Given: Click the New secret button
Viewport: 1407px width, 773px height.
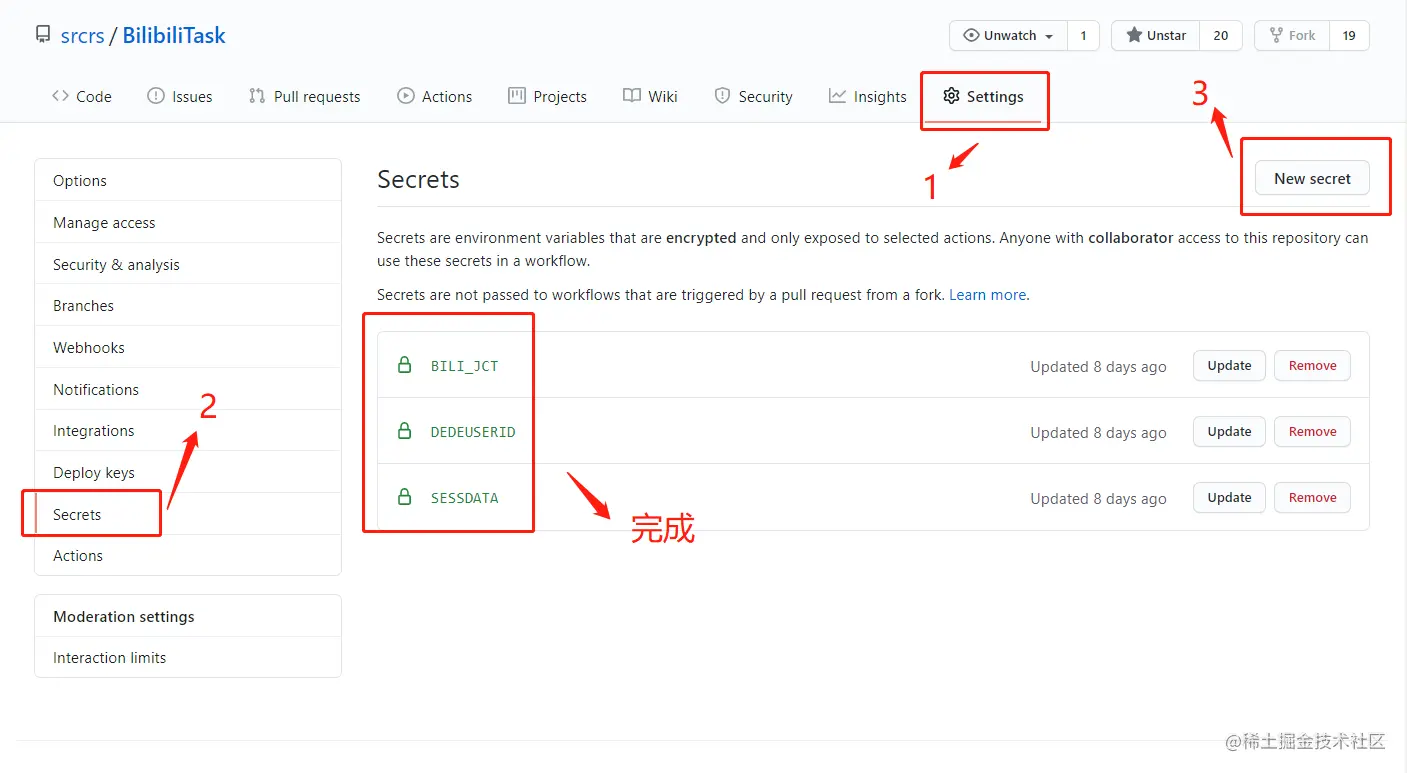Looking at the screenshot, I should [1312, 178].
